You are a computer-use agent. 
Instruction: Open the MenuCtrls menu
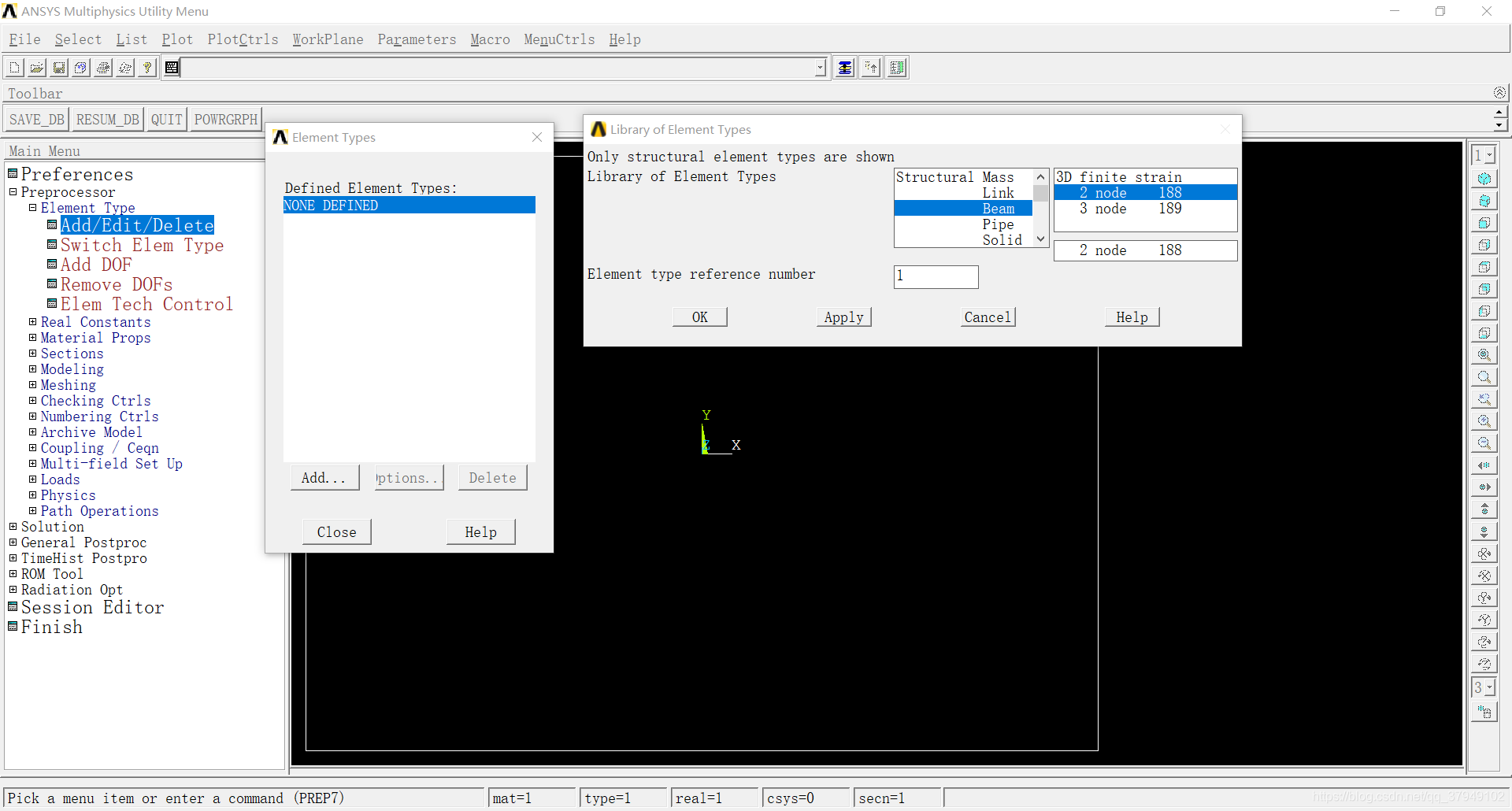(559, 39)
